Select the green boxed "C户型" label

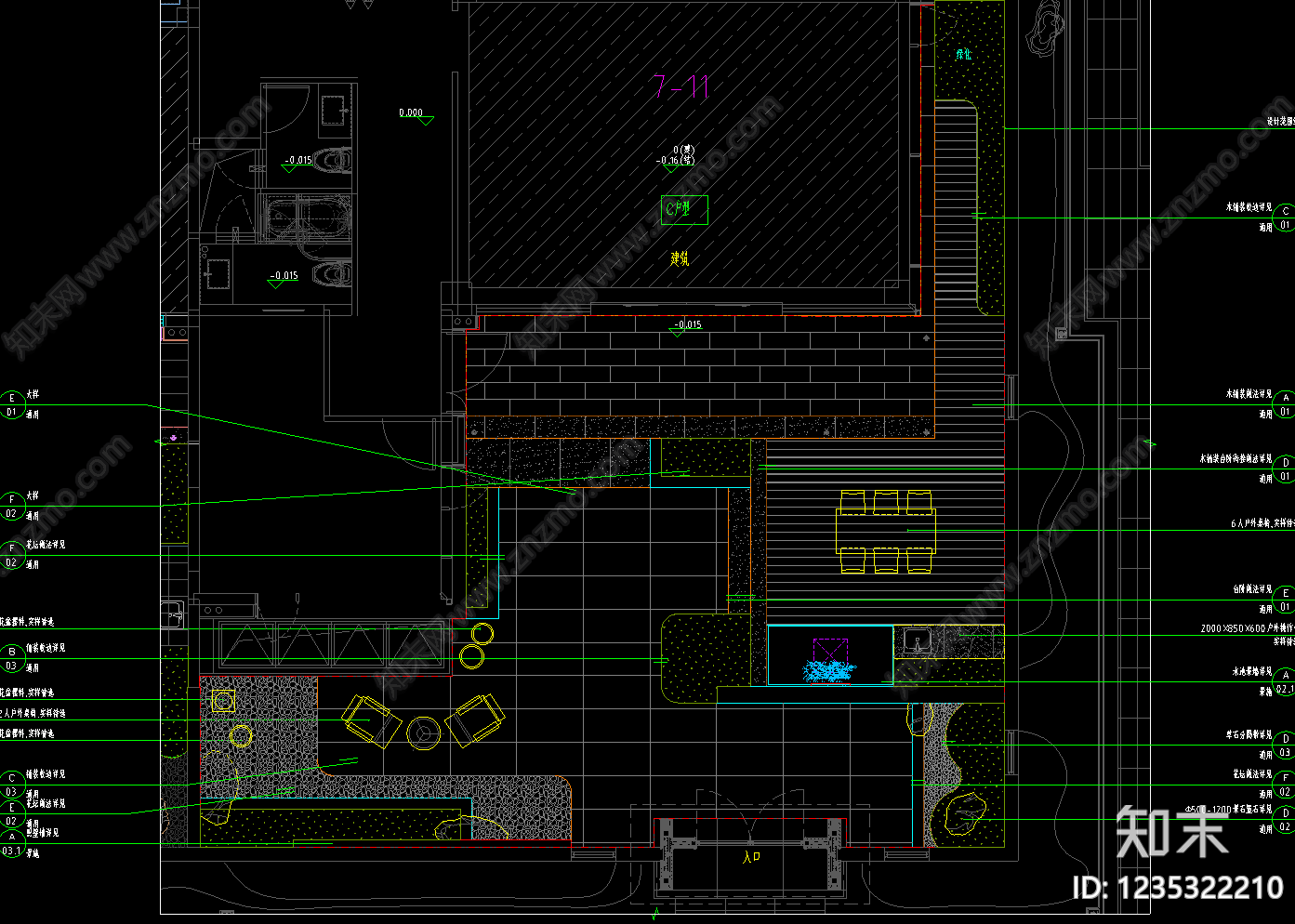tap(685, 209)
